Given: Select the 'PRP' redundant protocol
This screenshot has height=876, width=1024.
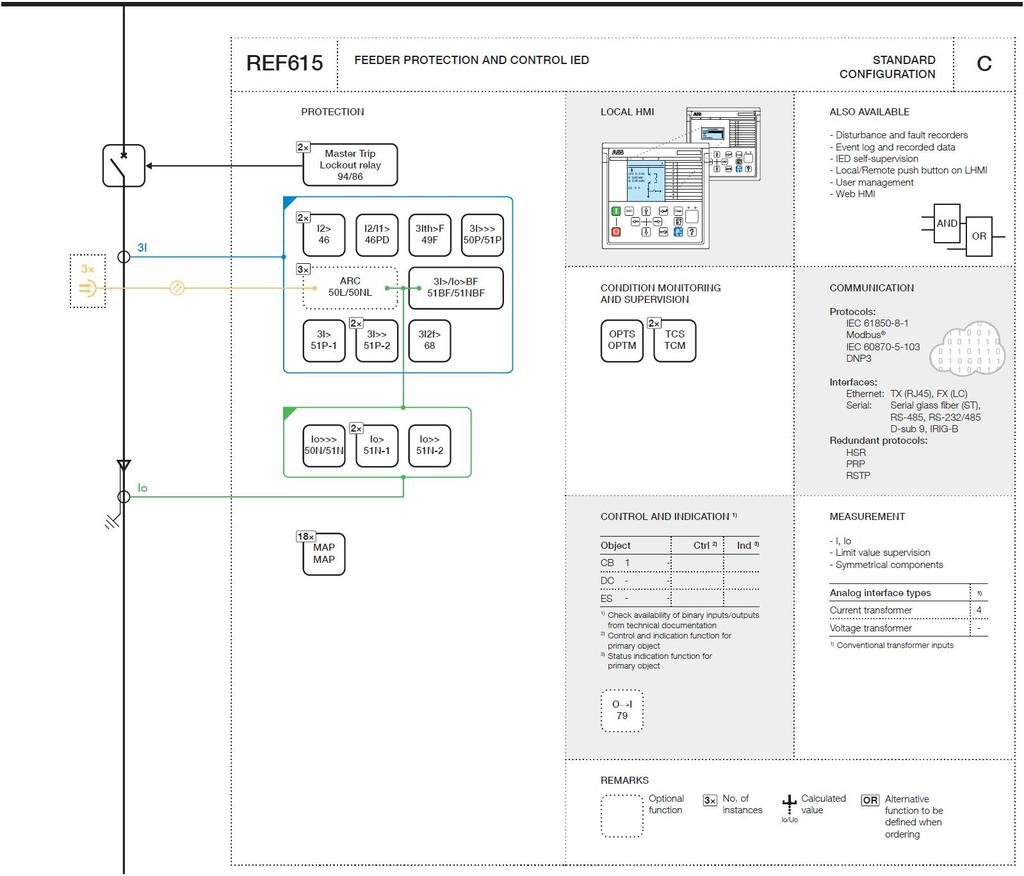Looking at the screenshot, I should (856, 464).
